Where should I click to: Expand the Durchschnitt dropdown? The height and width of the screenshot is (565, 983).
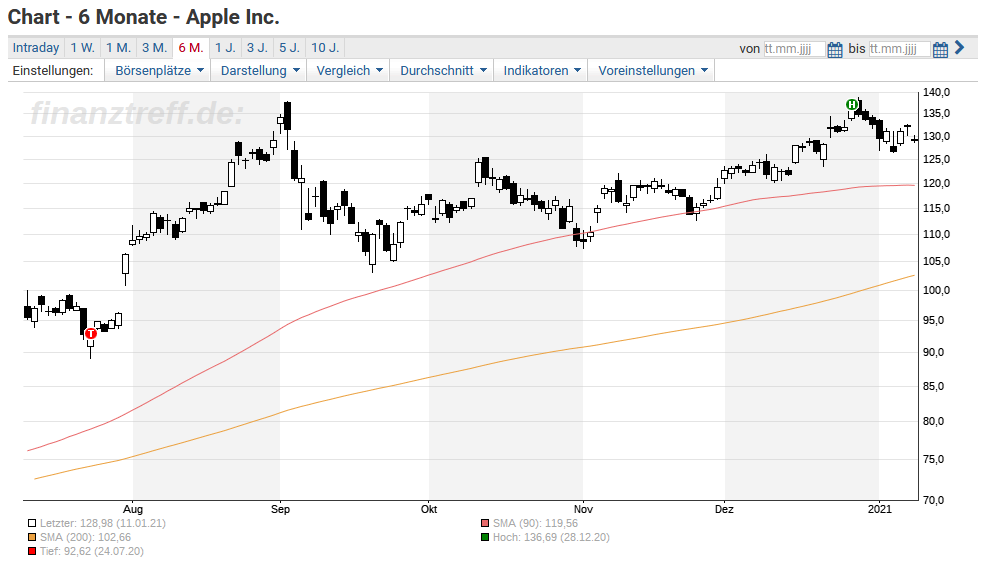tap(443, 70)
